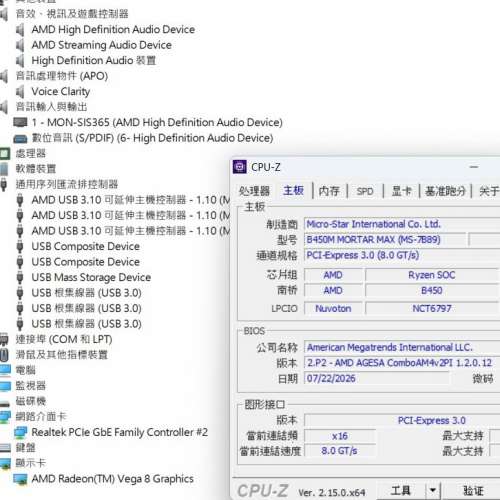The image size is (500, 500).
Task: Click the processor chip icon beside 處理器
Action: click(4, 154)
